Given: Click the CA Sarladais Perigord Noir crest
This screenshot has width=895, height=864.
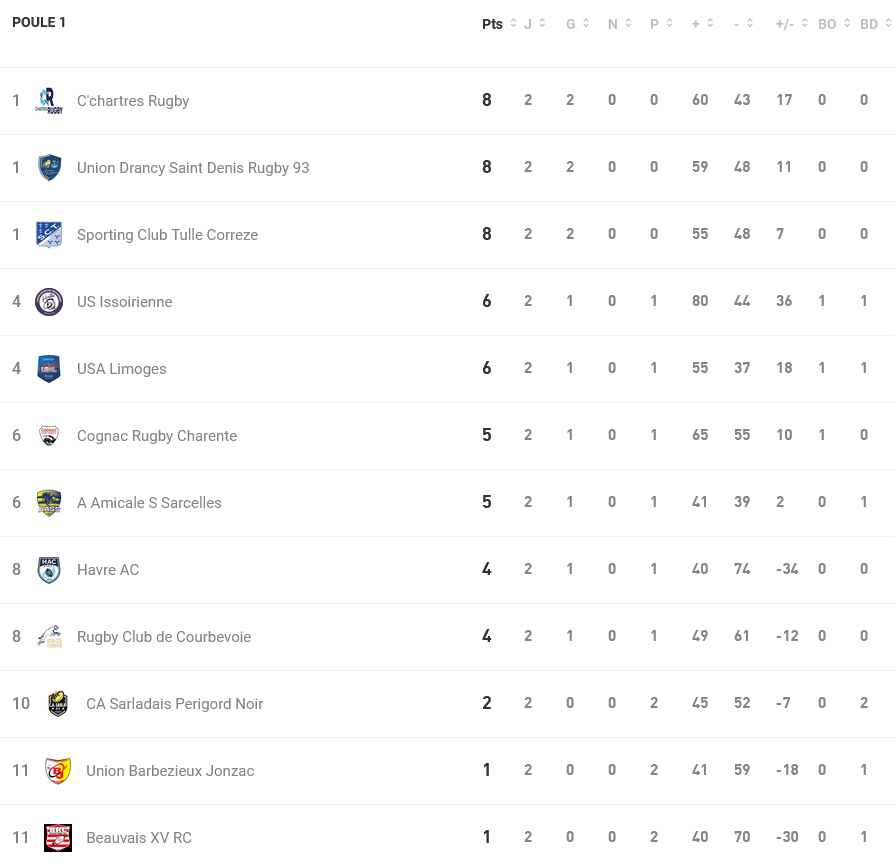Looking at the screenshot, I should point(58,704).
